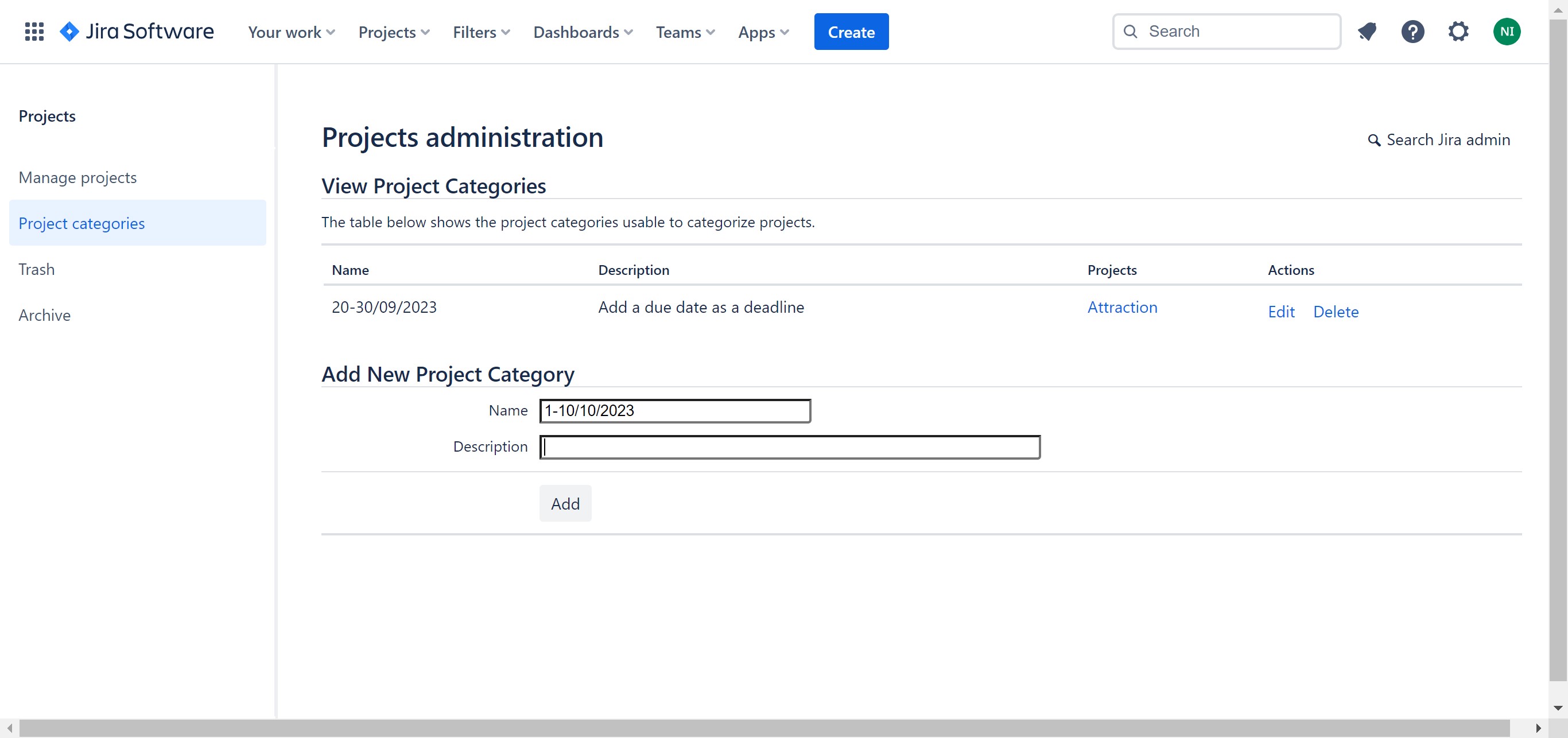The width and height of the screenshot is (1568, 738).
Task: Click the Add button
Action: pyautogui.click(x=565, y=503)
